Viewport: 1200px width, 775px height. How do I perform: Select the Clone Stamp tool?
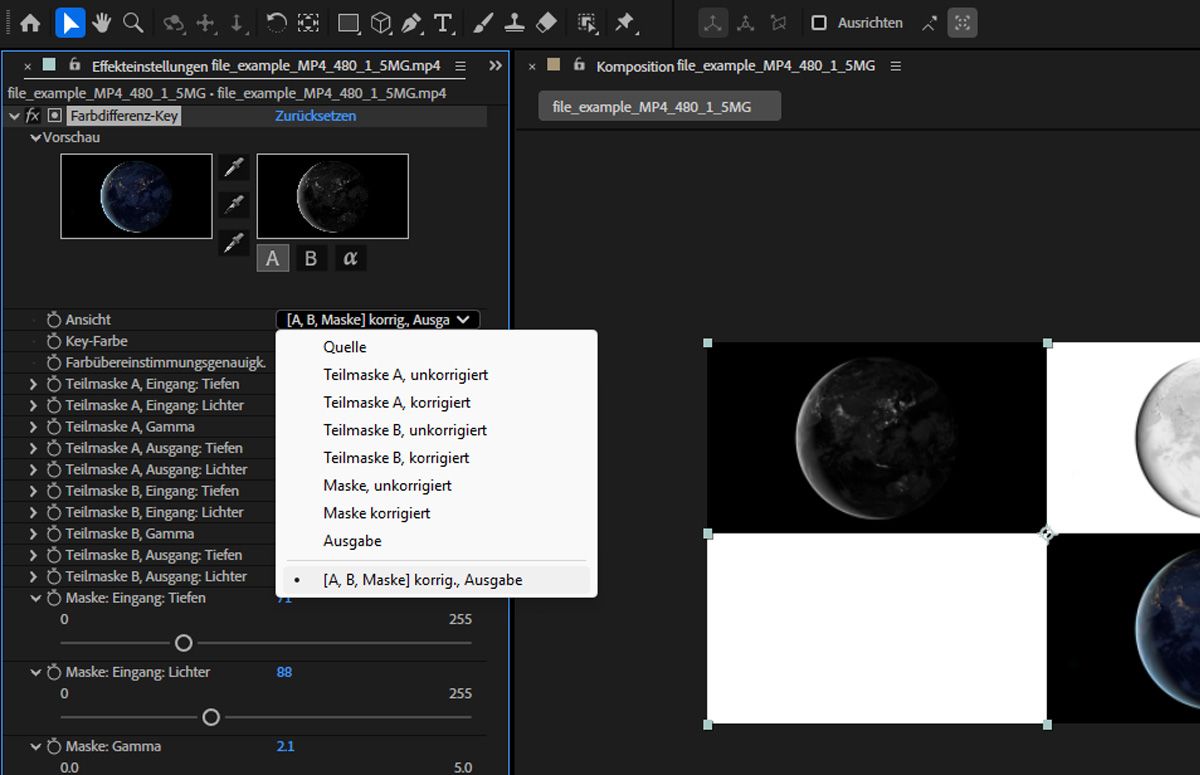514,22
